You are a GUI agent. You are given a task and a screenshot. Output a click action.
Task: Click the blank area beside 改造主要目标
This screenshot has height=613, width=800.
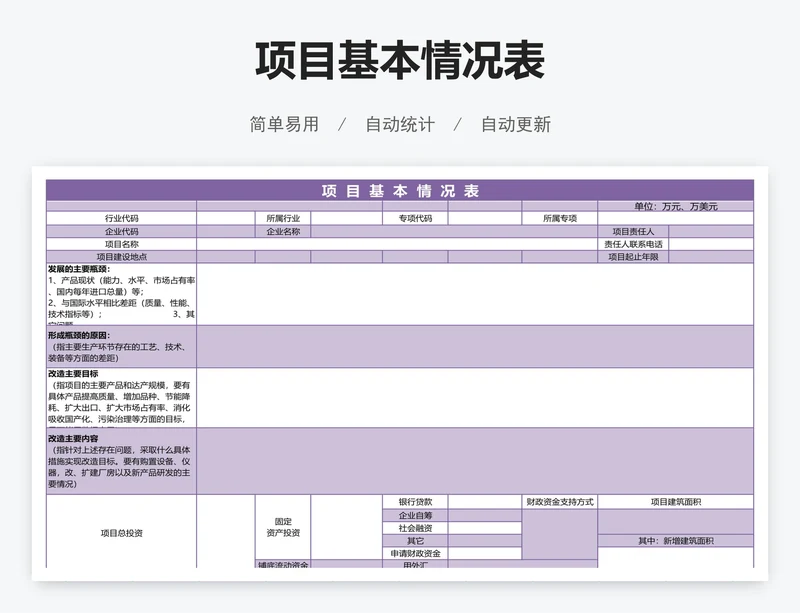pos(475,398)
